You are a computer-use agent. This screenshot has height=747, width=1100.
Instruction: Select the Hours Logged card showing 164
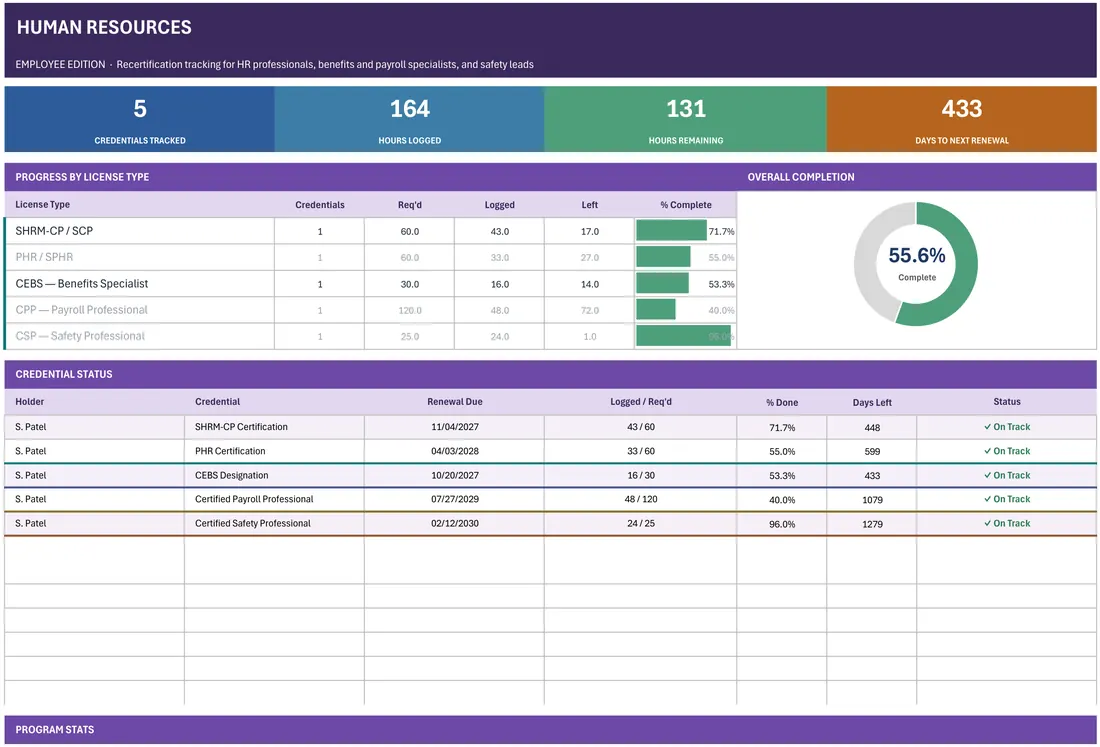[x=410, y=119]
